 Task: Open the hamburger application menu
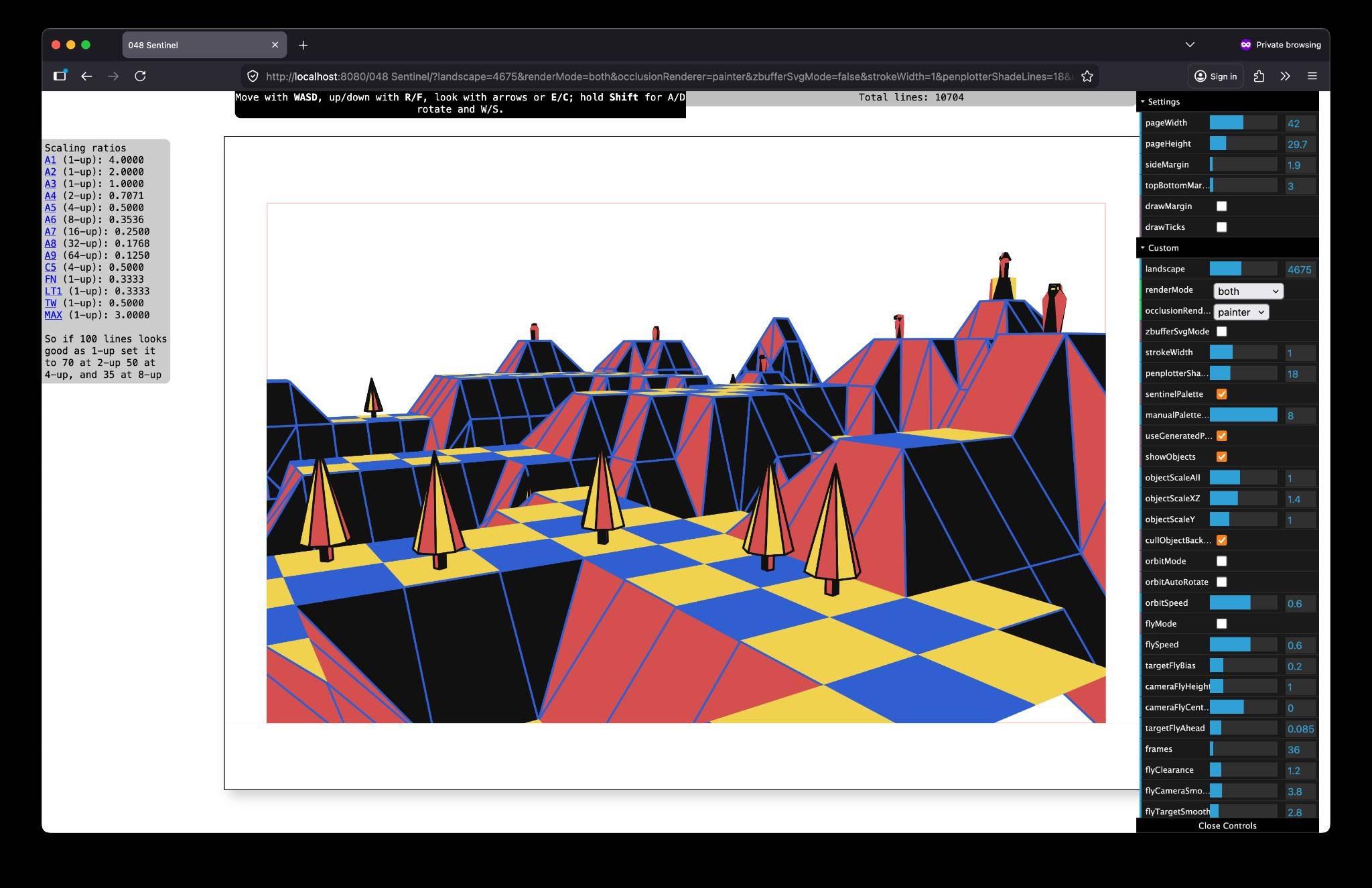pos(1312,76)
